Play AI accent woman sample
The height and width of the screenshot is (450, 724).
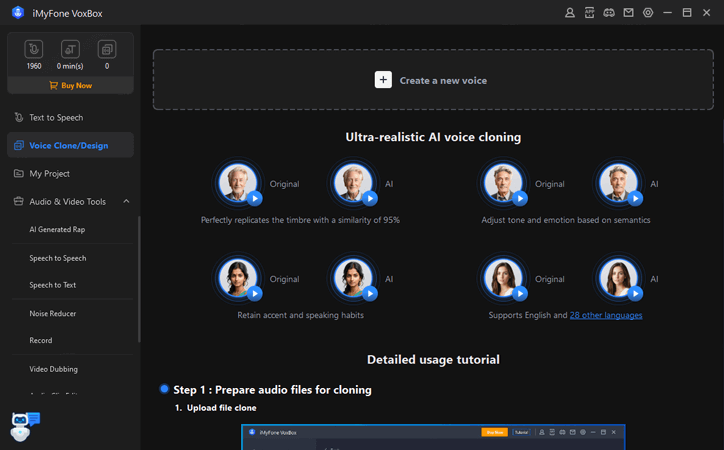pyautogui.click(x=370, y=294)
